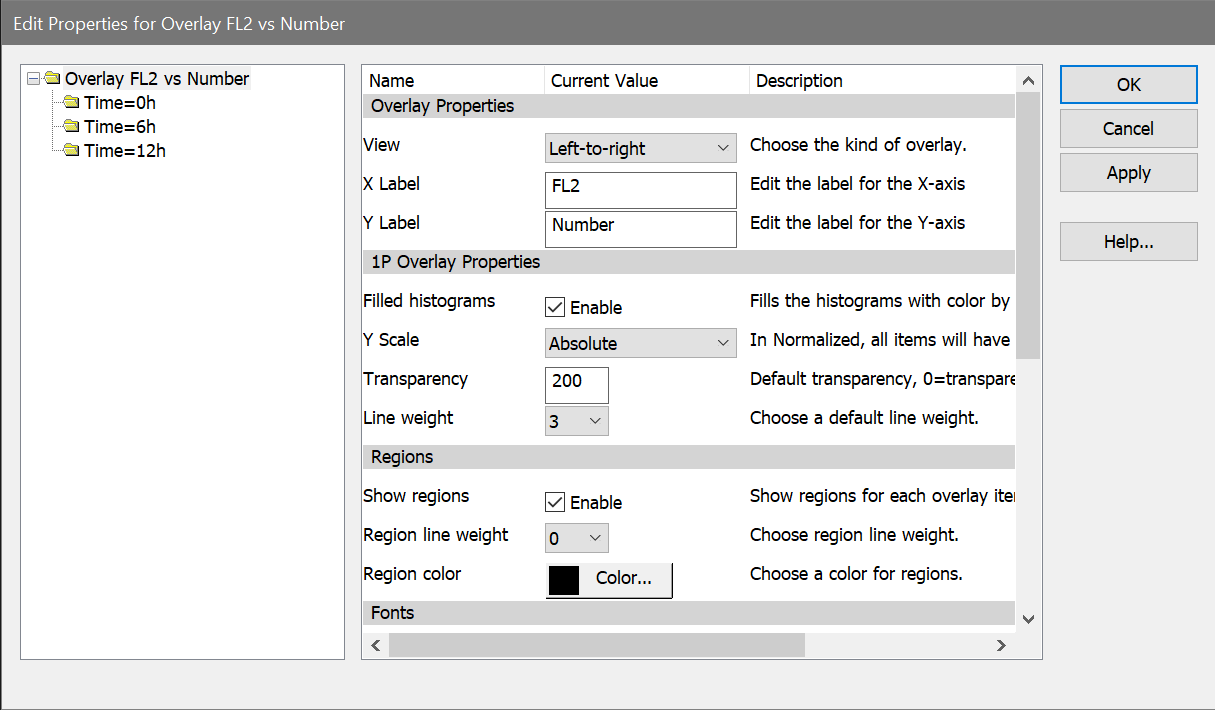Open the View dropdown showing Left-to-right
The width and height of the screenshot is (1215, 710).
pos(640,149)
